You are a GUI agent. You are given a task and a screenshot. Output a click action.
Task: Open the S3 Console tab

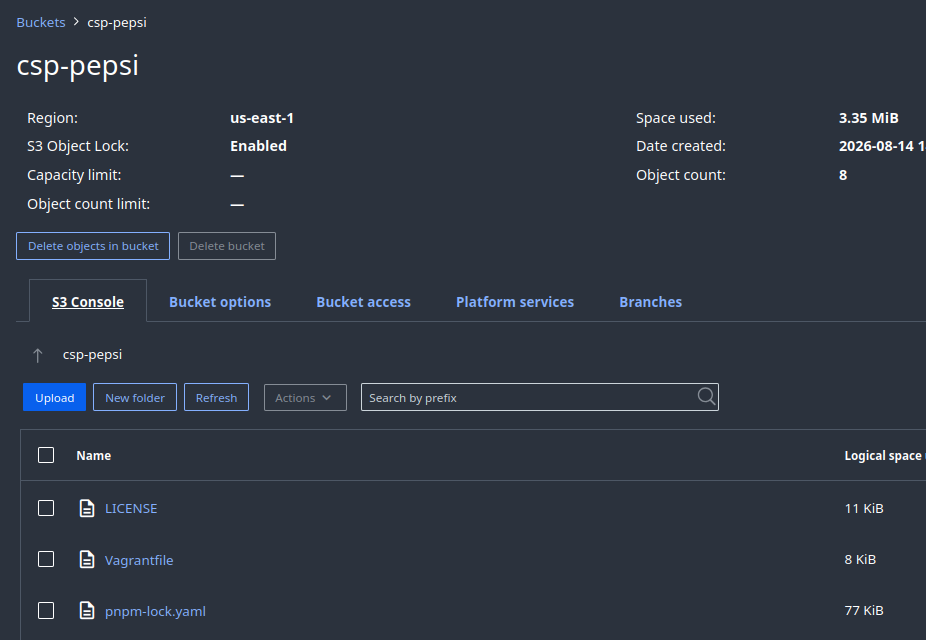[88, 302]
